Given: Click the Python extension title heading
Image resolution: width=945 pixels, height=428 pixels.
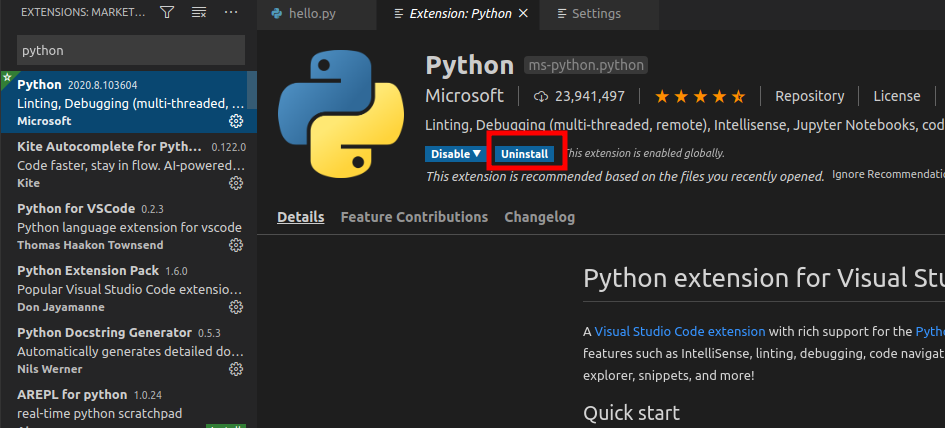Looking at the screenshot, I should click(x=469, y=65).
